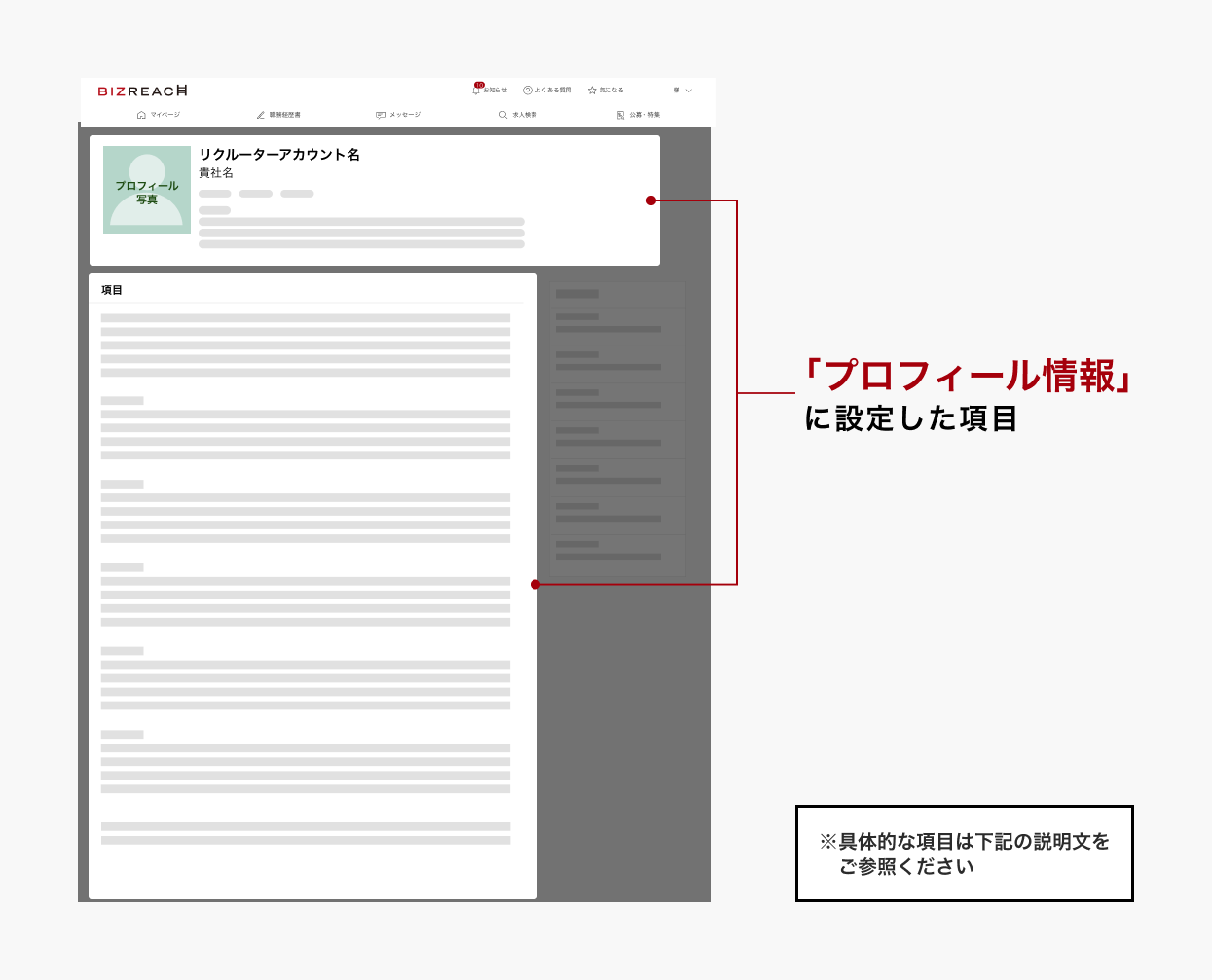
Task: Click the プロフィール写真 profile thumbnail
Action: (147, 190)
